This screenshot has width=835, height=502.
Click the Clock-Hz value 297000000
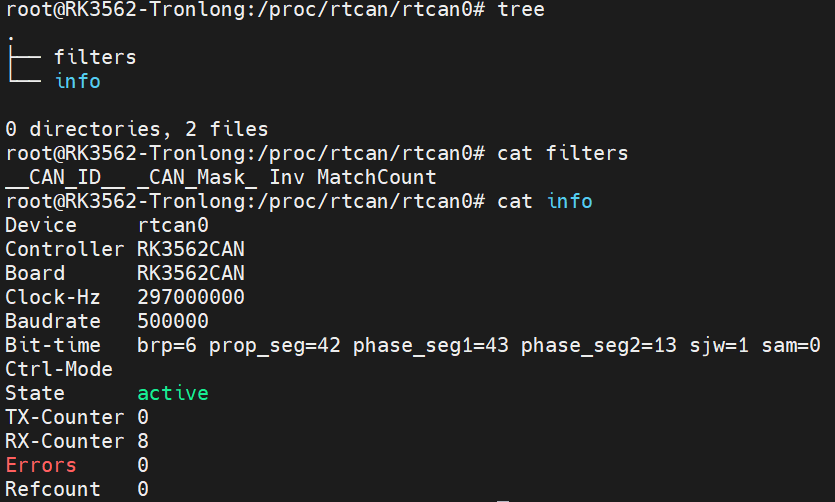pyautogui.click(x=191, y=297)
